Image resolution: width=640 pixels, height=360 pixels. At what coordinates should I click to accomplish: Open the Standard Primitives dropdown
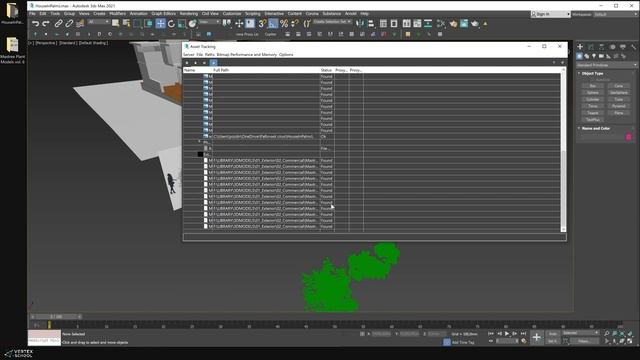point(607,65)
